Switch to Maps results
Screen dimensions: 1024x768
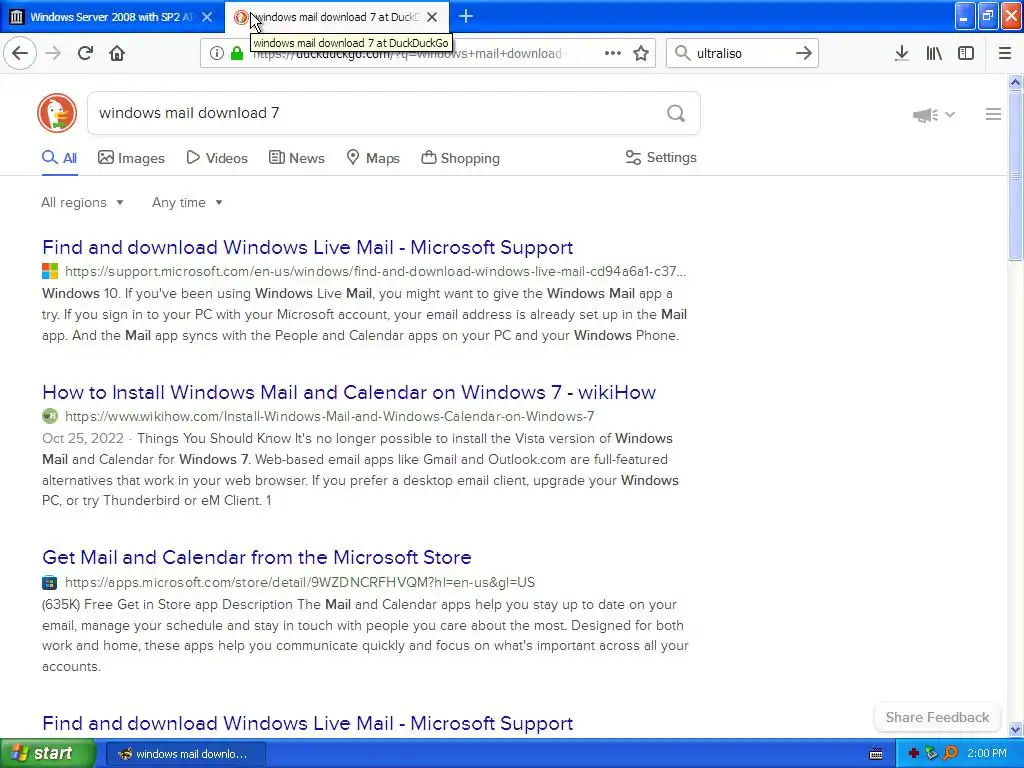tap(373, 158)
